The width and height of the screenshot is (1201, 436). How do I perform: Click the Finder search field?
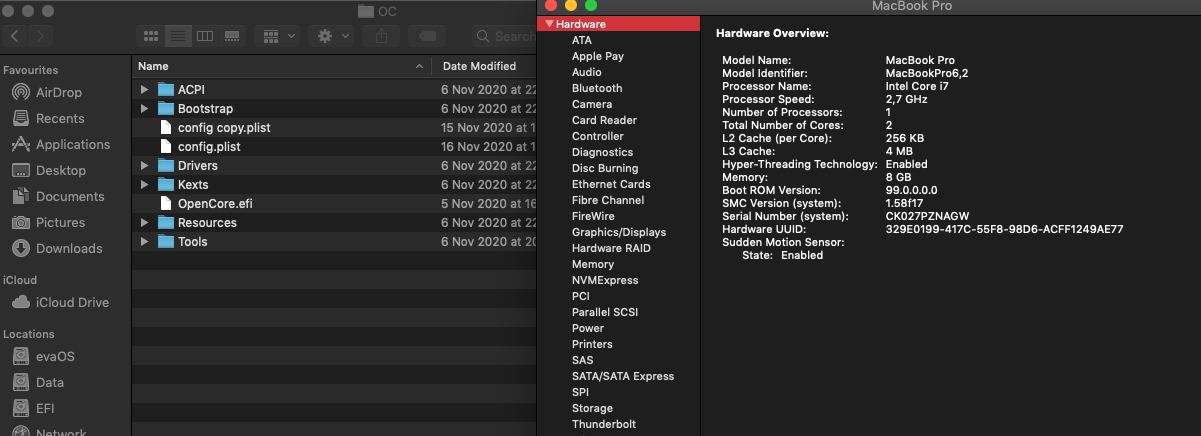tap(505, 36)
